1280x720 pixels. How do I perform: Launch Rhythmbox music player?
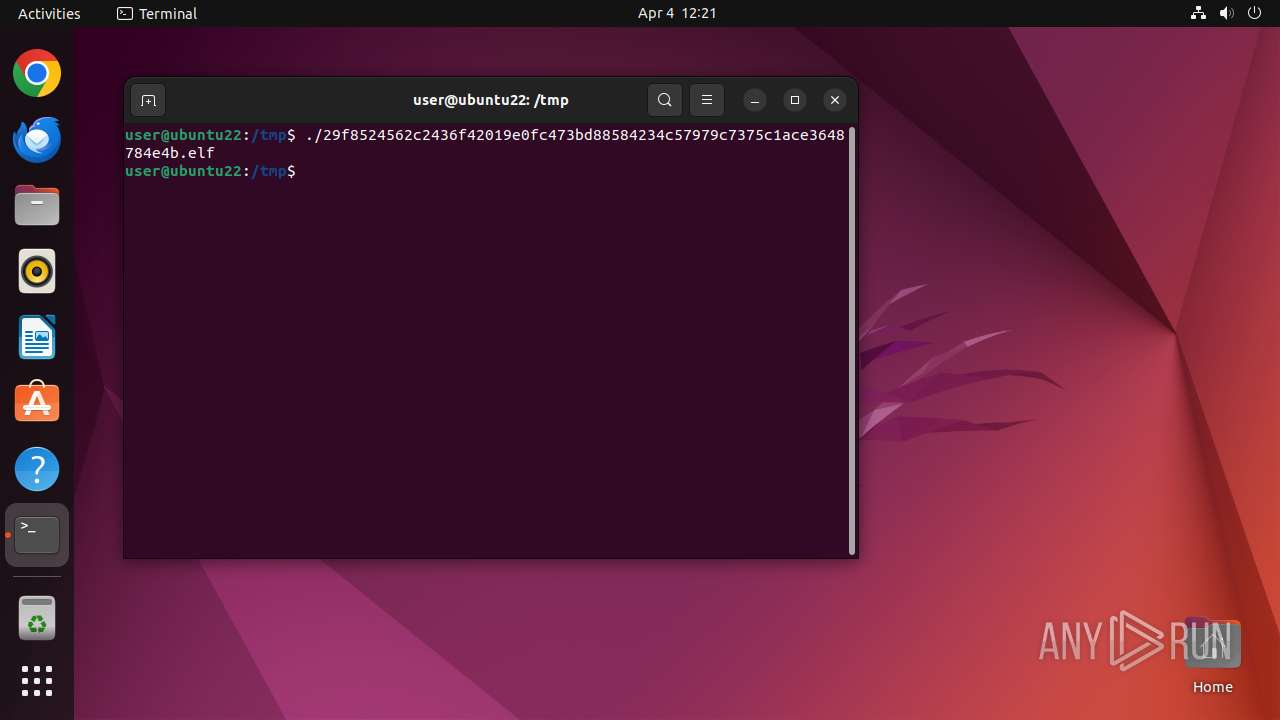[x=37, y=271]
